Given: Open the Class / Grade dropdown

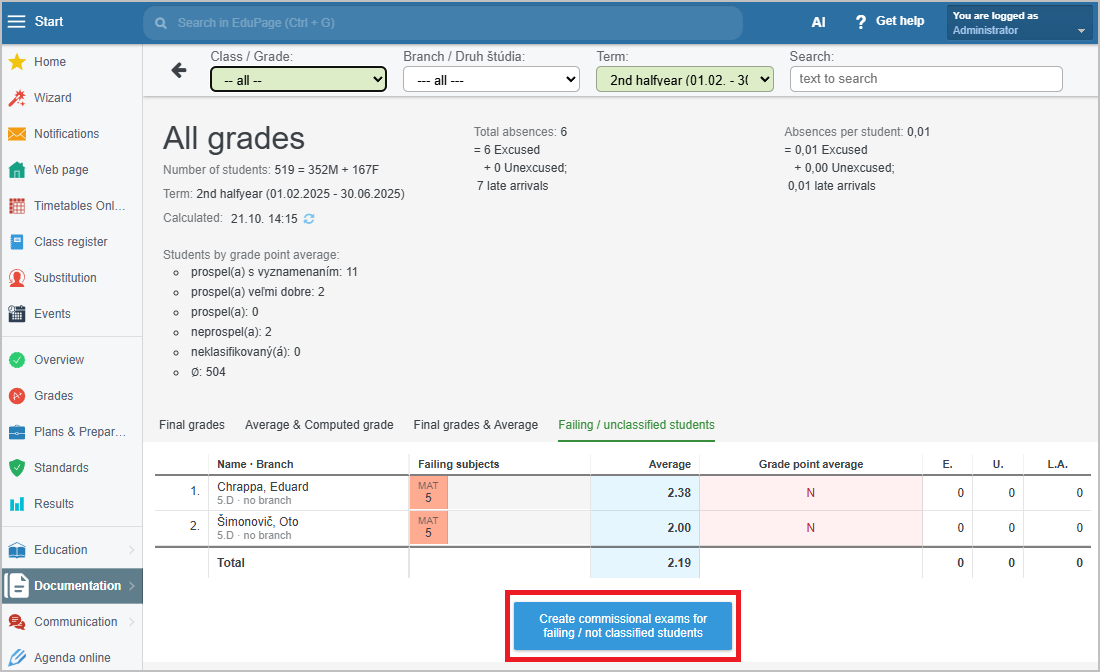Looking at the screenshot, I should tap(298, 79).
